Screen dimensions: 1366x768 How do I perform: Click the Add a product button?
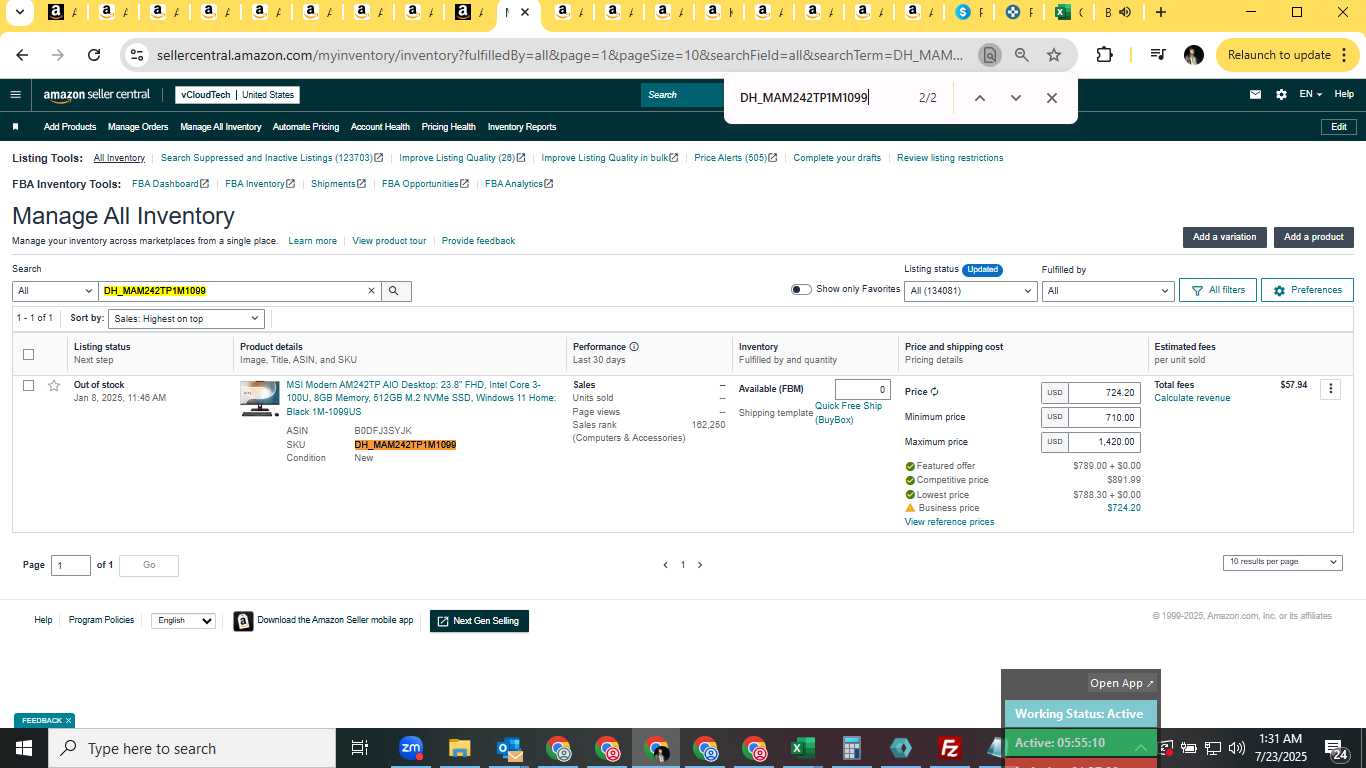click(x=1313, y=237)
